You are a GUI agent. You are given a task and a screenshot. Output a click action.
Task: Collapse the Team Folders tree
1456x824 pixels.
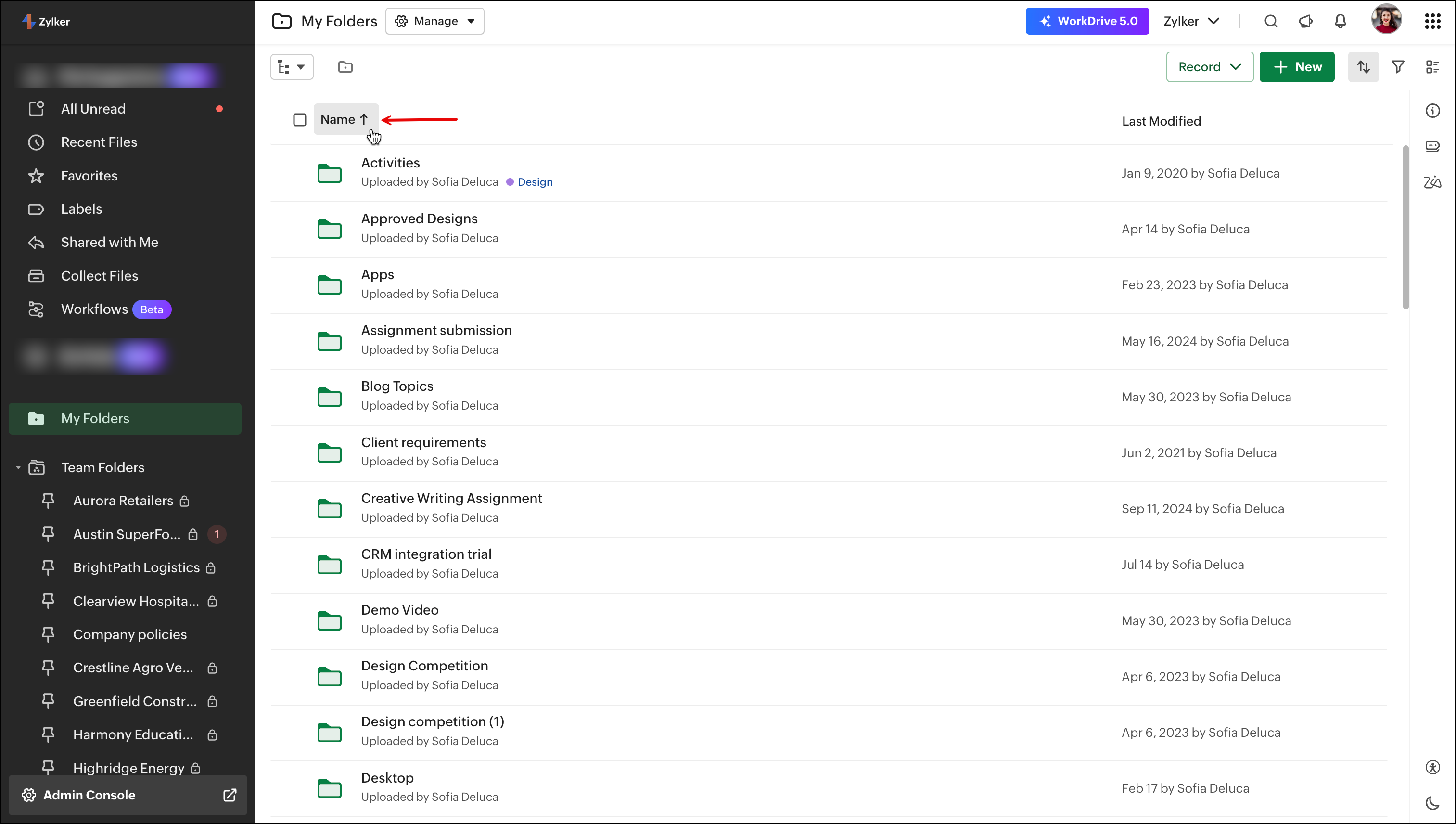[x=18, y=467]
